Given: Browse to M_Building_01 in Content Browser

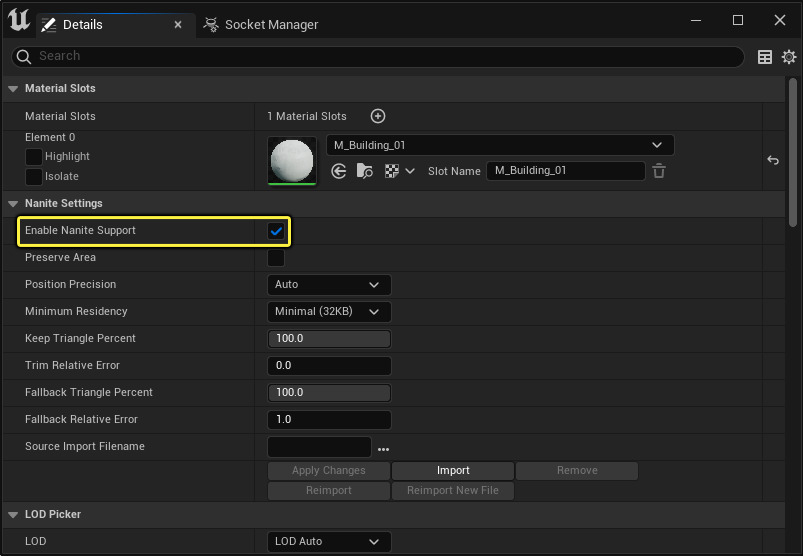Looking at the screenshot, I should tap(364, 171).
